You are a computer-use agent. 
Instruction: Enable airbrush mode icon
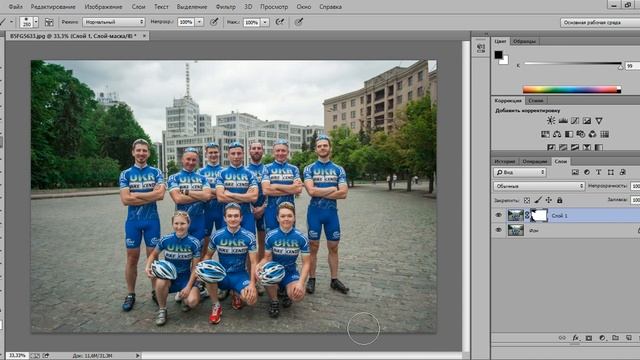pyautogui.click(x=280, y=22)
